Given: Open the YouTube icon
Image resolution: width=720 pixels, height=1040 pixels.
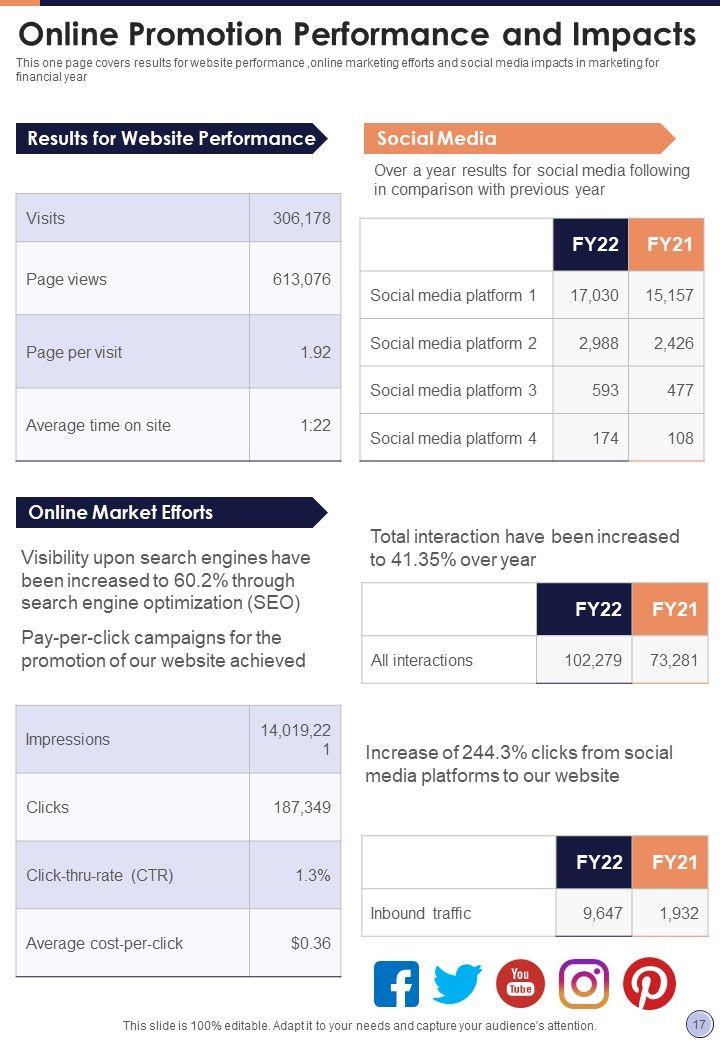Looking at the screenshot, I should tap(520, 983).
